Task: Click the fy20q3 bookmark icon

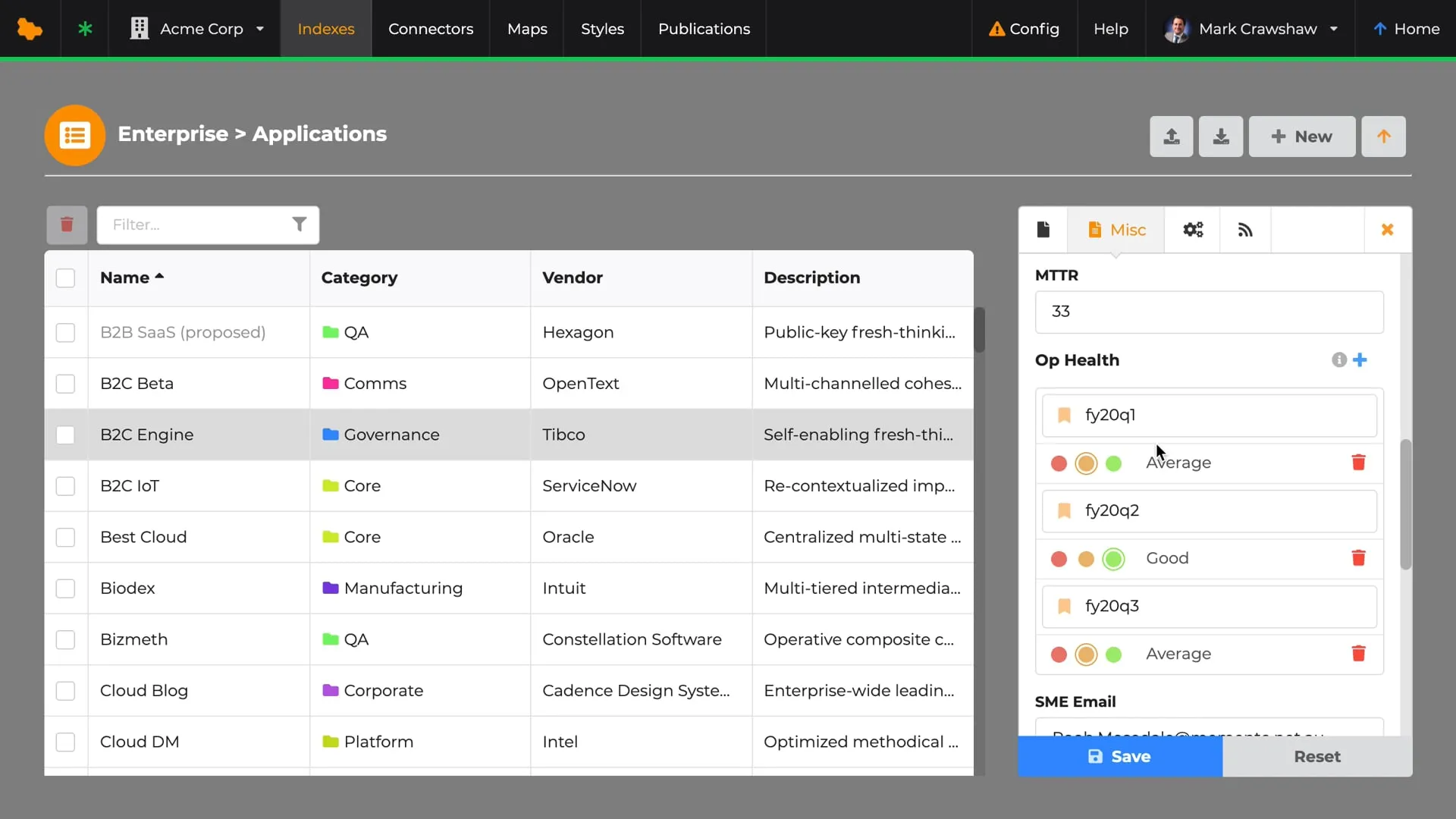Action: pyautogui.click(x=1063, y=606)
